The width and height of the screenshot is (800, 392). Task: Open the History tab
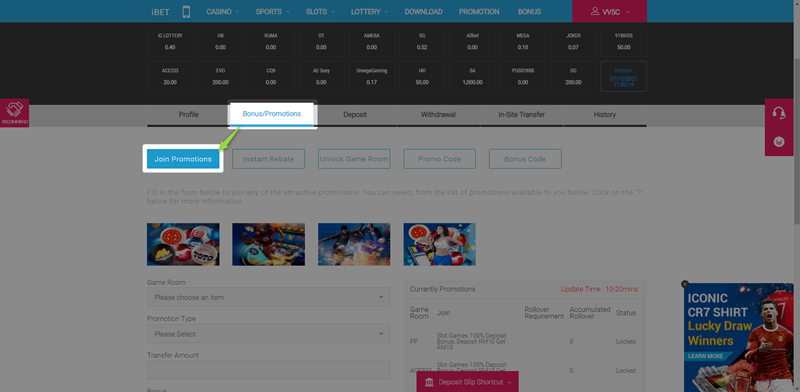pyautogui.click(x=605, y=115)
